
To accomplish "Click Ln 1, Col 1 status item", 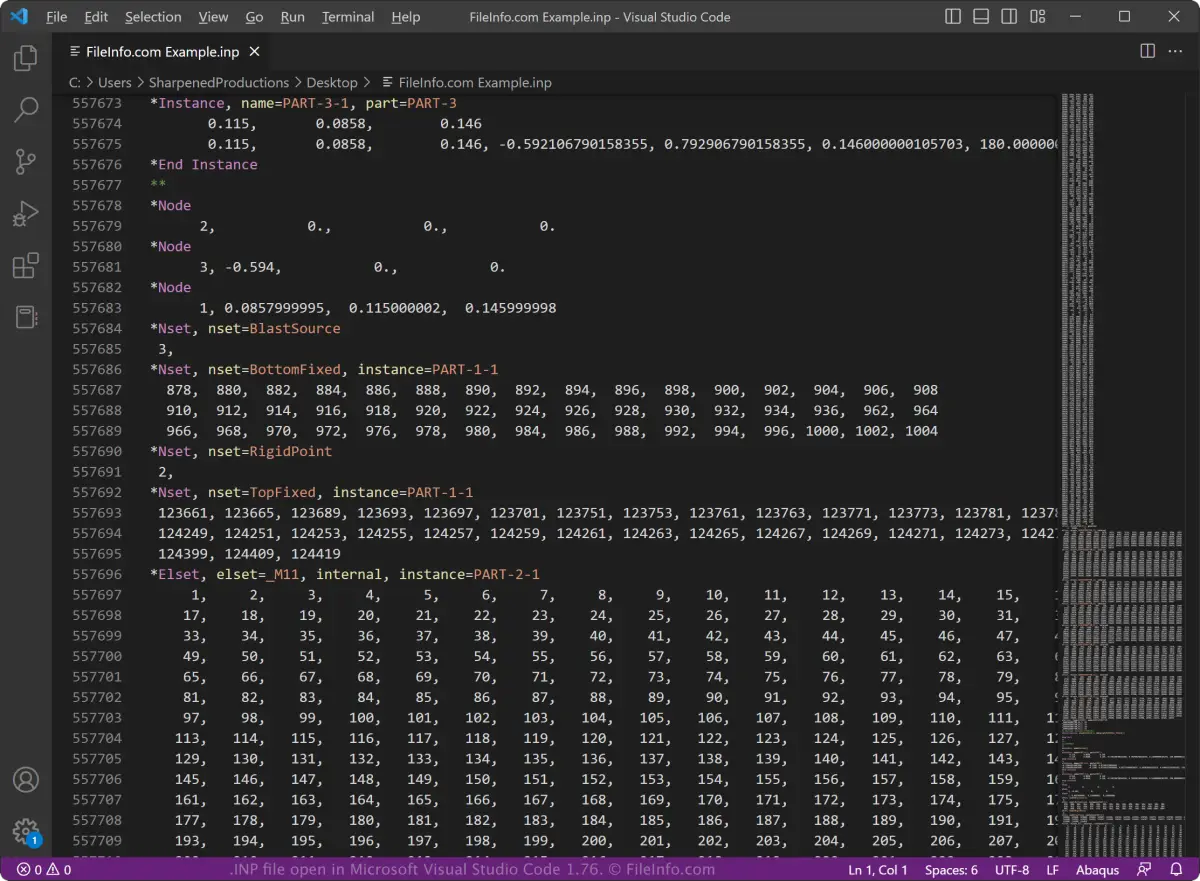I will (x=878, y=870).
